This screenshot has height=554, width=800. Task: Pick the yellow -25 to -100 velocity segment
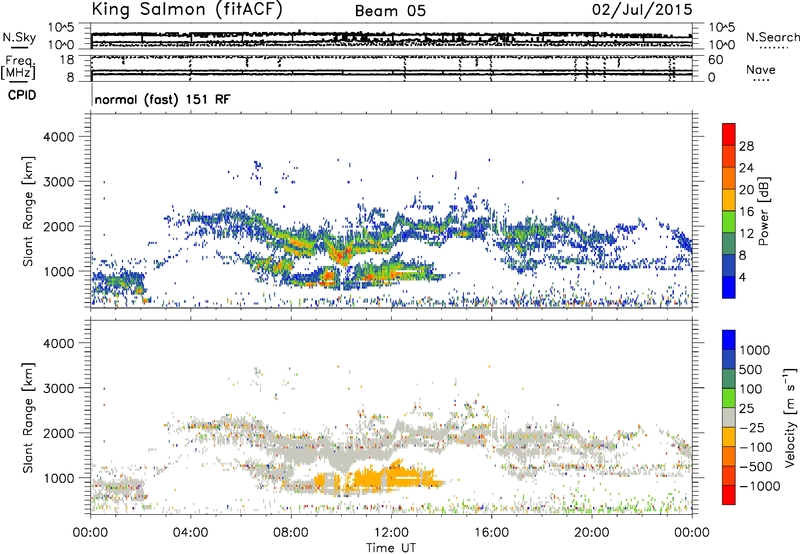[x=729, y=437]
